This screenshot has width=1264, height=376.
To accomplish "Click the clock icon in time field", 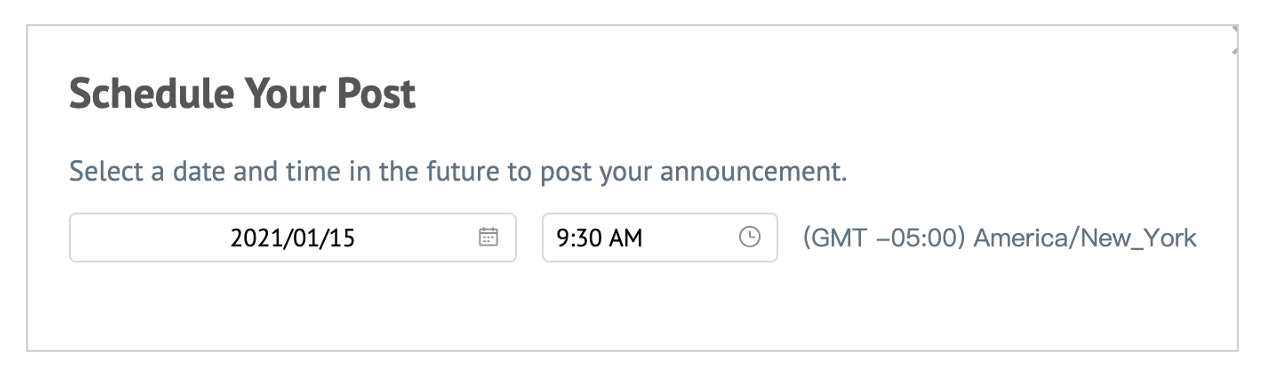I will click(749, 237).
